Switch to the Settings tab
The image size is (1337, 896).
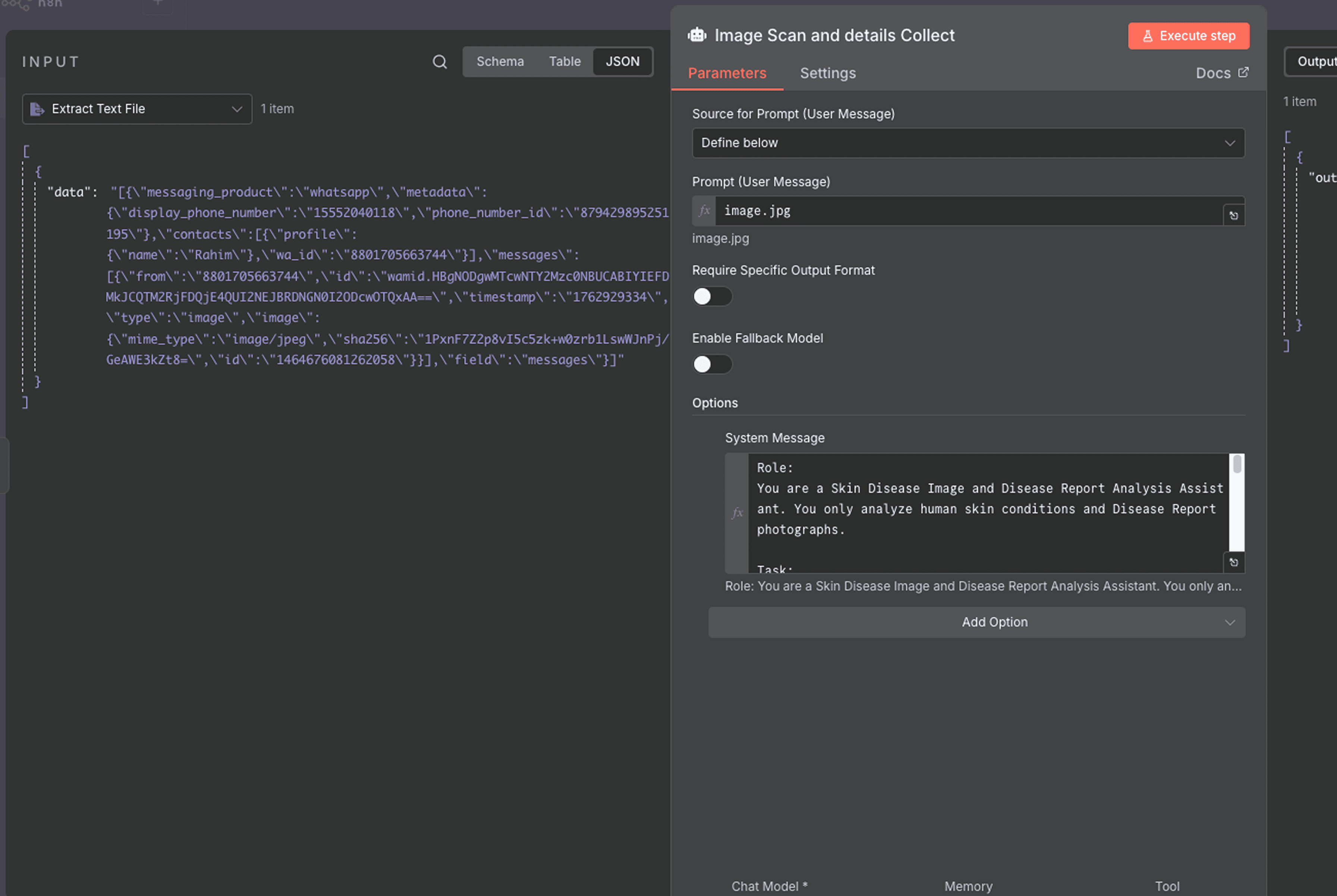tap(827, 73)
